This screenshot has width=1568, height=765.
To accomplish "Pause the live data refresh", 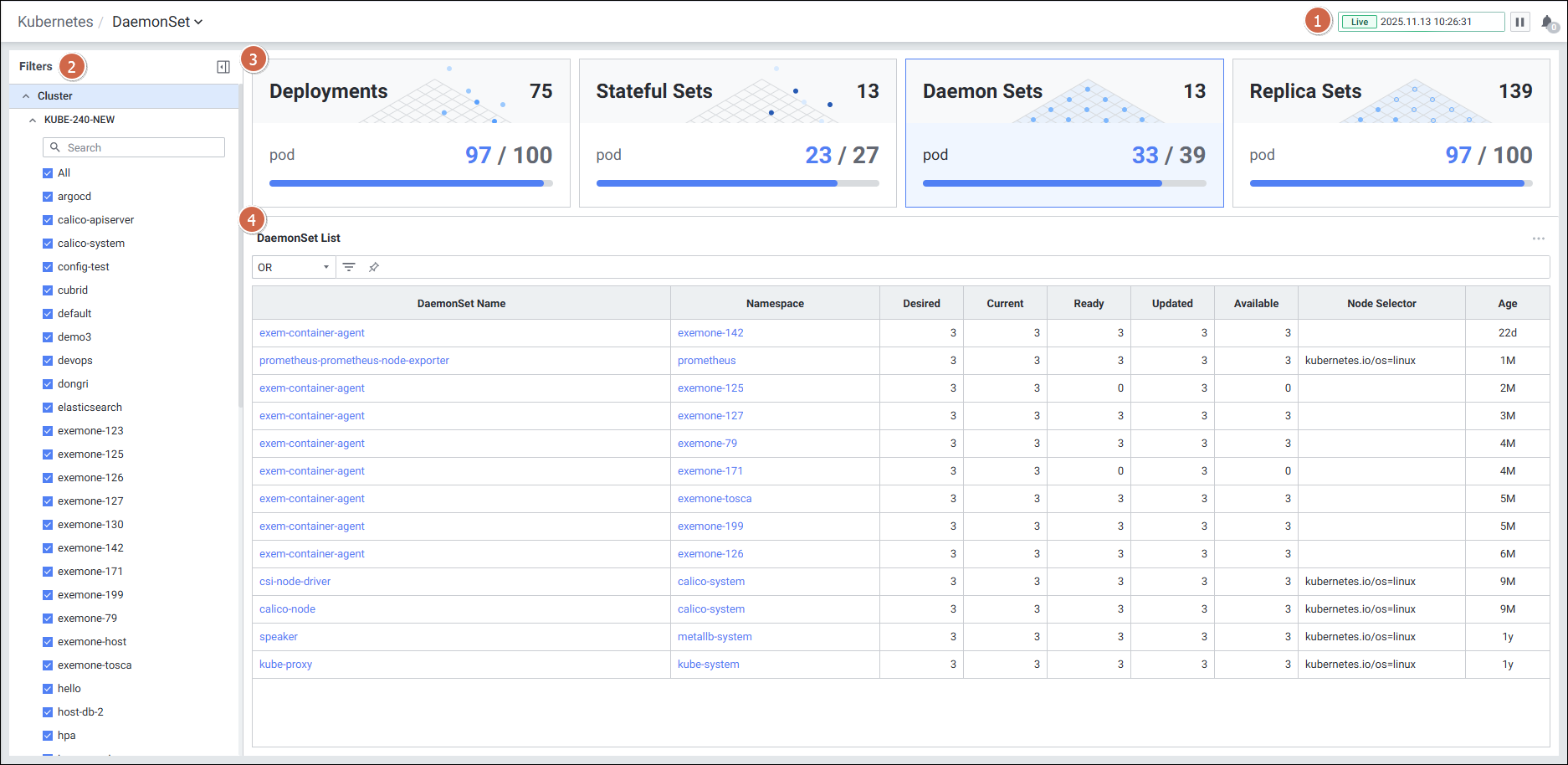I will click(x=1519, y=22).
